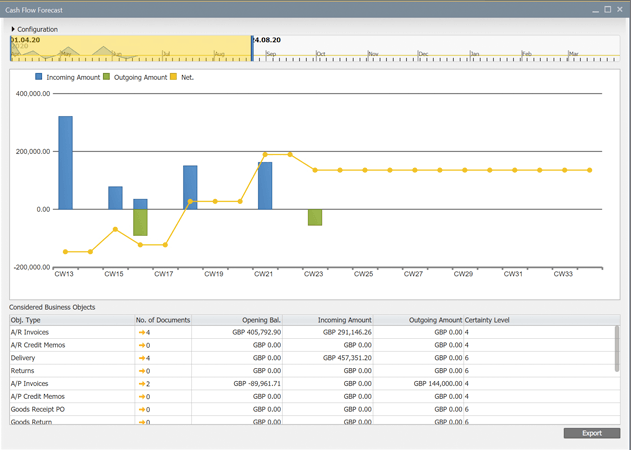
Task: Sort by Obj. Type column header
Action: click(72, 320)
